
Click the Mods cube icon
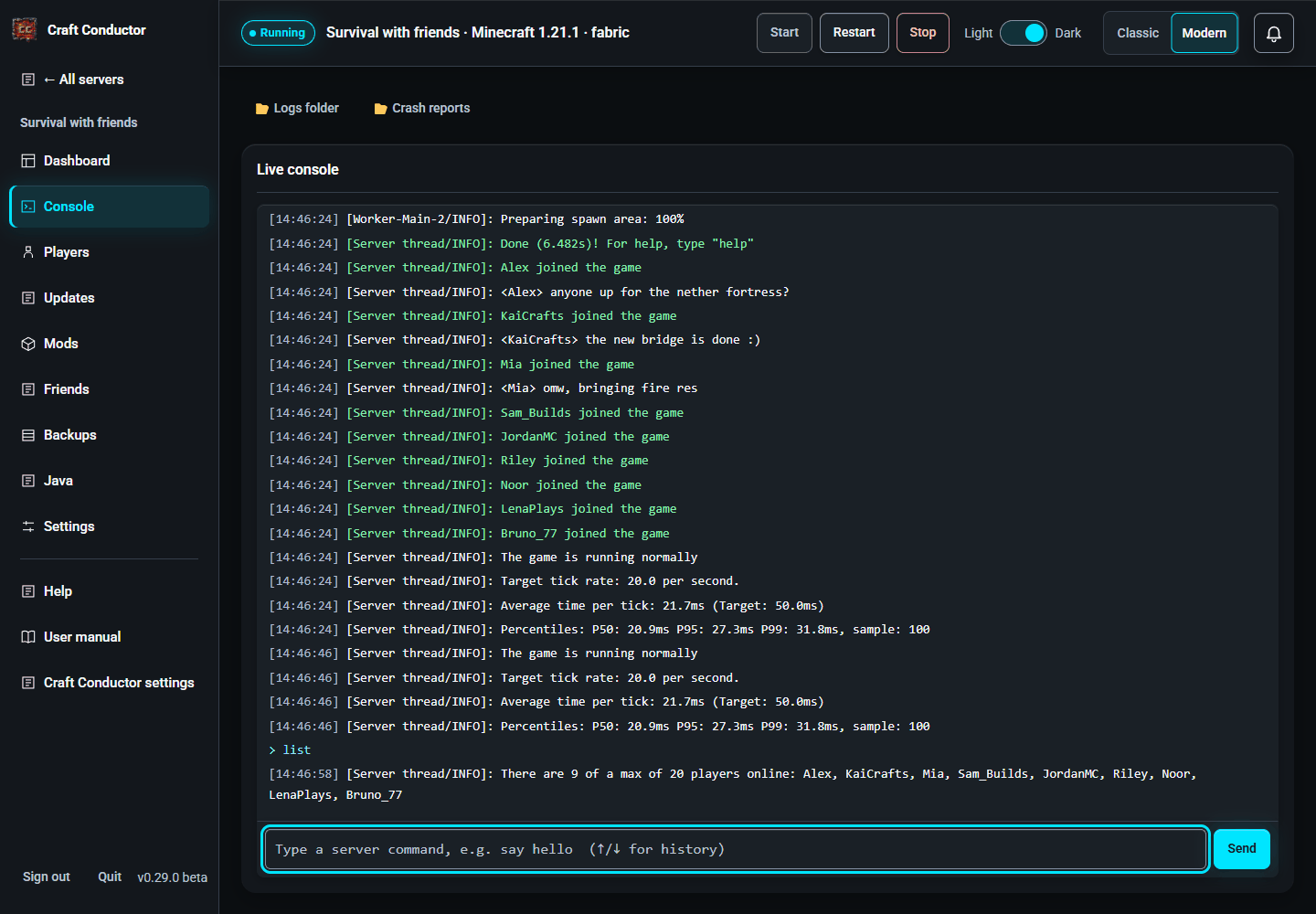[x=28, y=344]
